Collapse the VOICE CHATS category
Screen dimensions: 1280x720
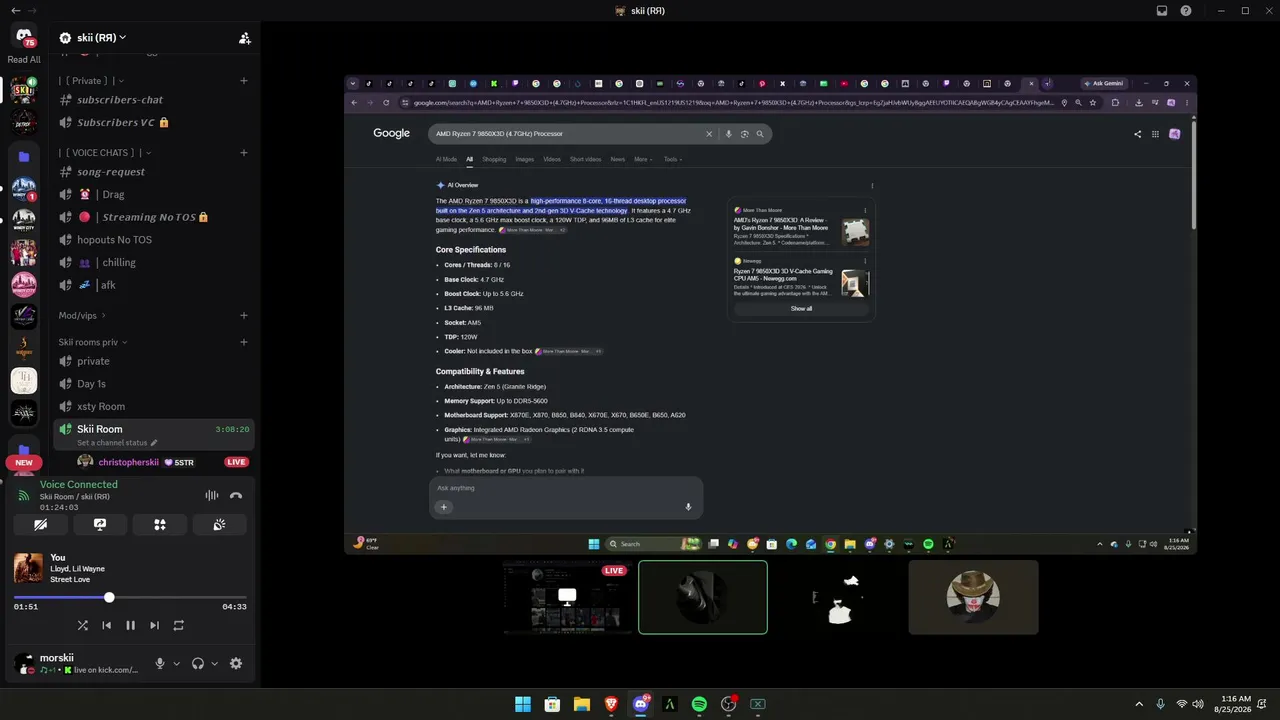105,153
